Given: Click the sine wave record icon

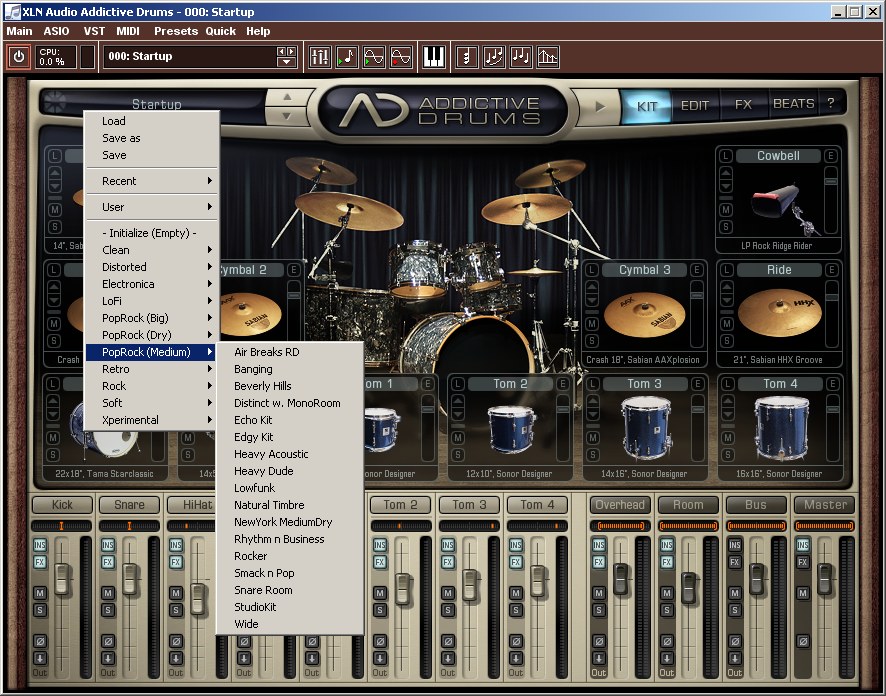Looking at the screenshot, I should tap(401, 56).
